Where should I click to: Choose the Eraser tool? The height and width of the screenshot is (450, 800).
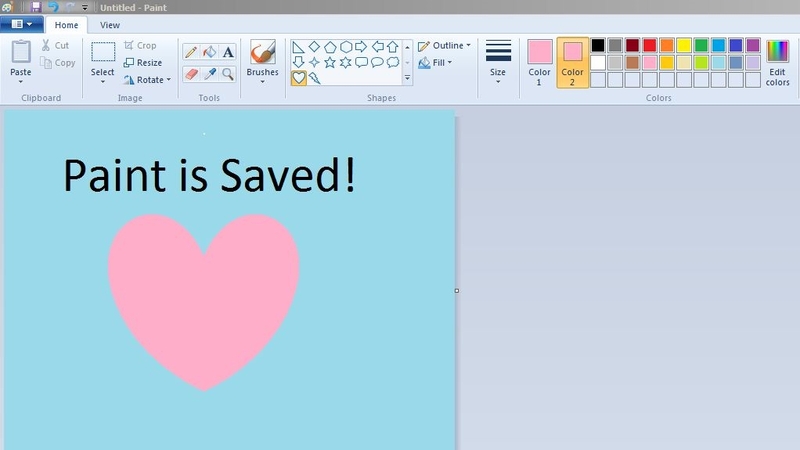point(191,74)
